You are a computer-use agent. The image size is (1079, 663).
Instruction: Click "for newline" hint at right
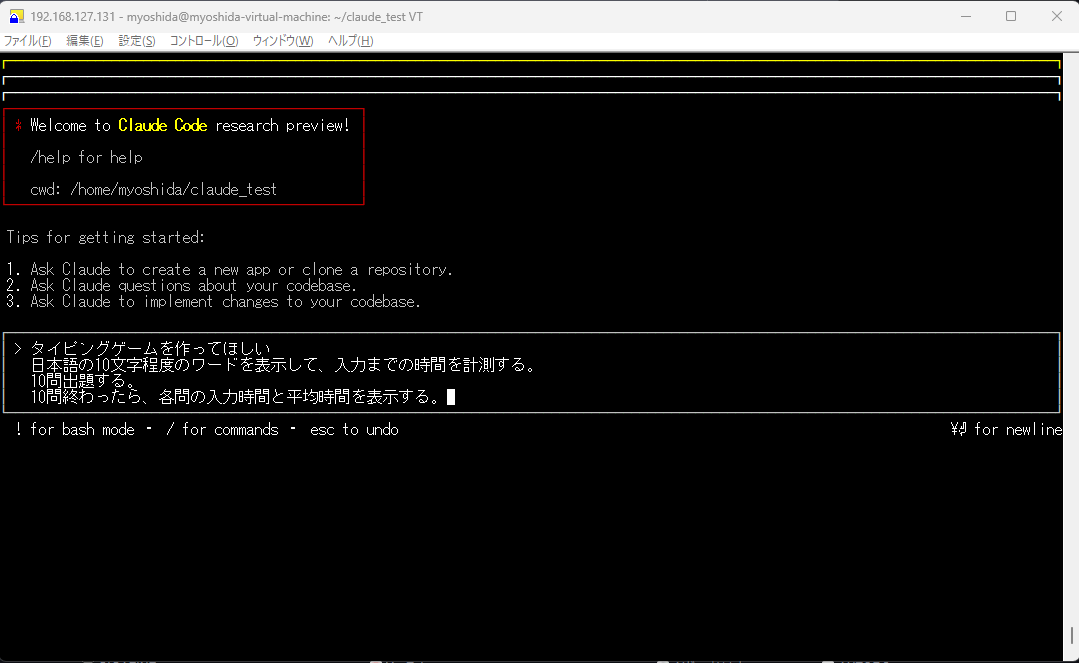pos(1006,430)
